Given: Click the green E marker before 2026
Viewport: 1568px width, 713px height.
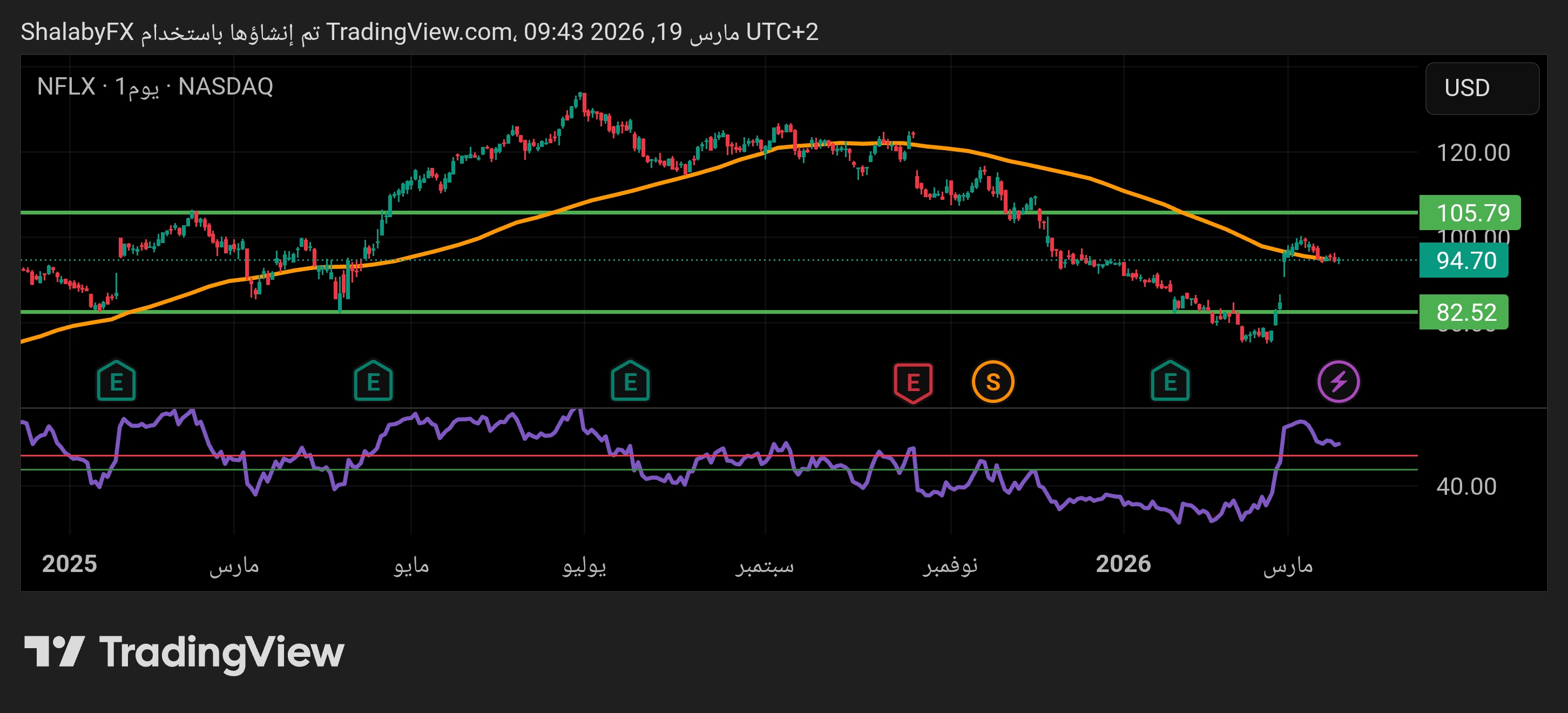Looking at the screenshot, I should tap(1170, 382).
